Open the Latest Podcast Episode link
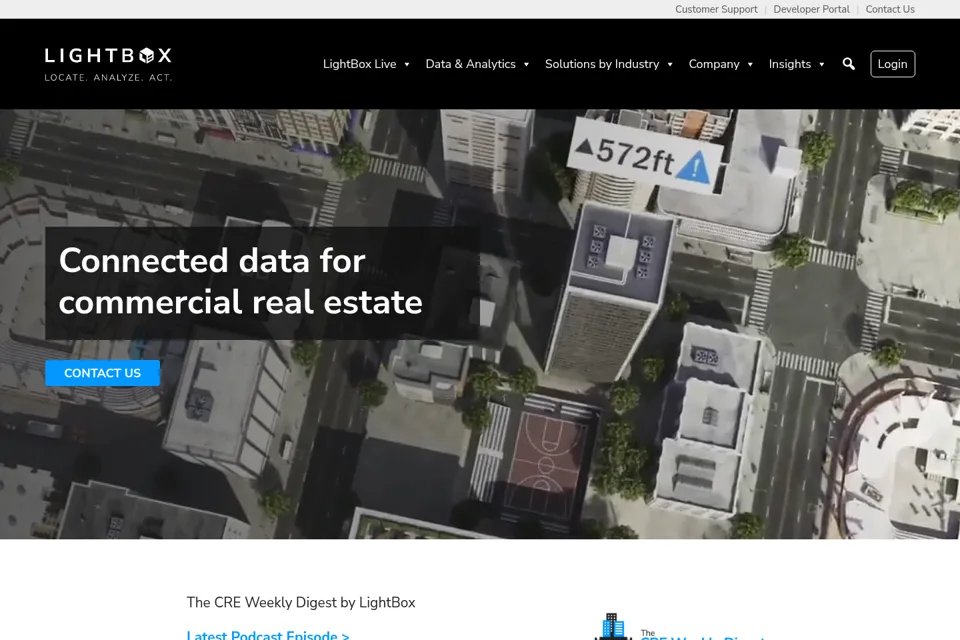960x640 pixels. (268, 635)
